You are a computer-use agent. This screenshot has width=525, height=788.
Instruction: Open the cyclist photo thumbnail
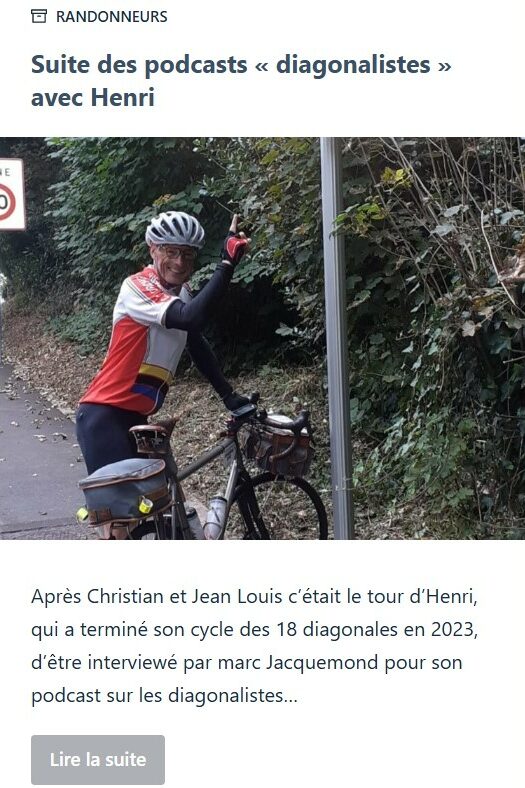(x=262, y=338)
